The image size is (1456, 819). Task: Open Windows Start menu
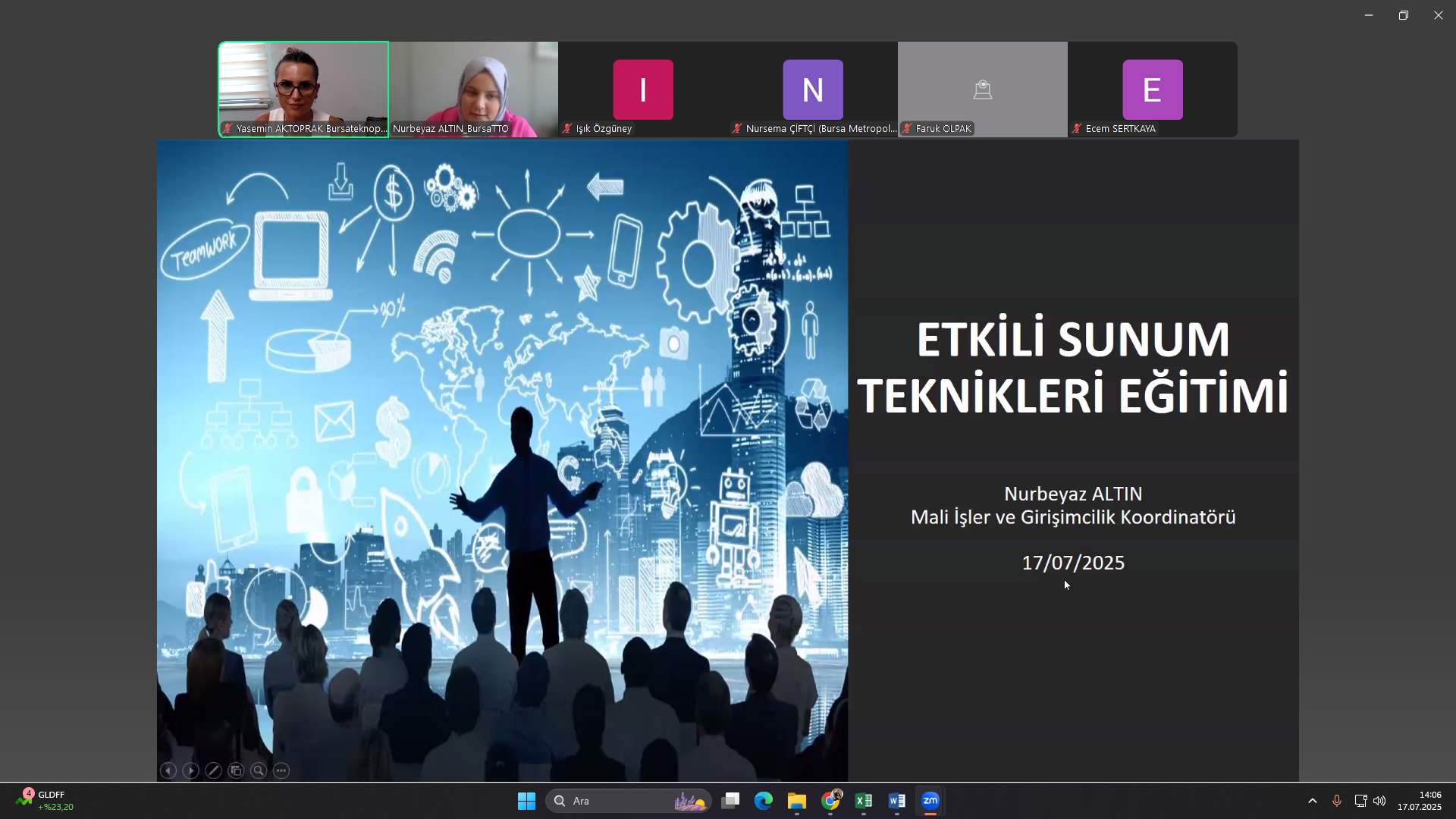(x=526, y=801)
